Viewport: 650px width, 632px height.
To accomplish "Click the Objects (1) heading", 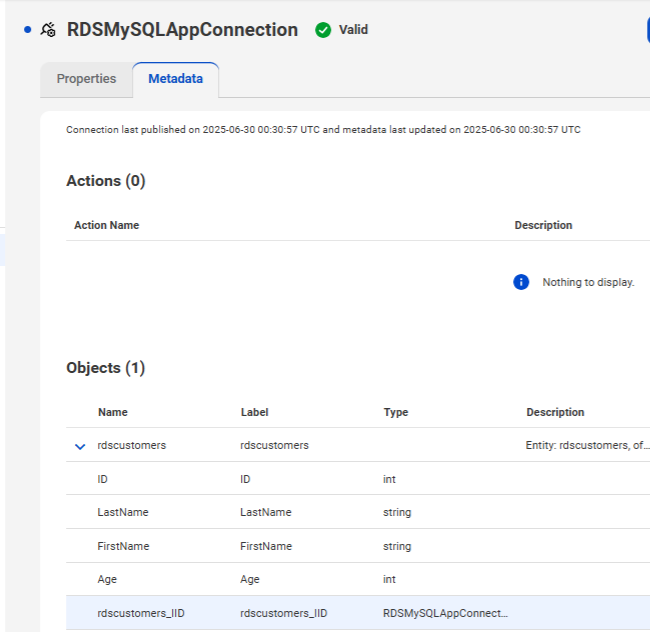I will pyautogui.click(x=106, y=368).
